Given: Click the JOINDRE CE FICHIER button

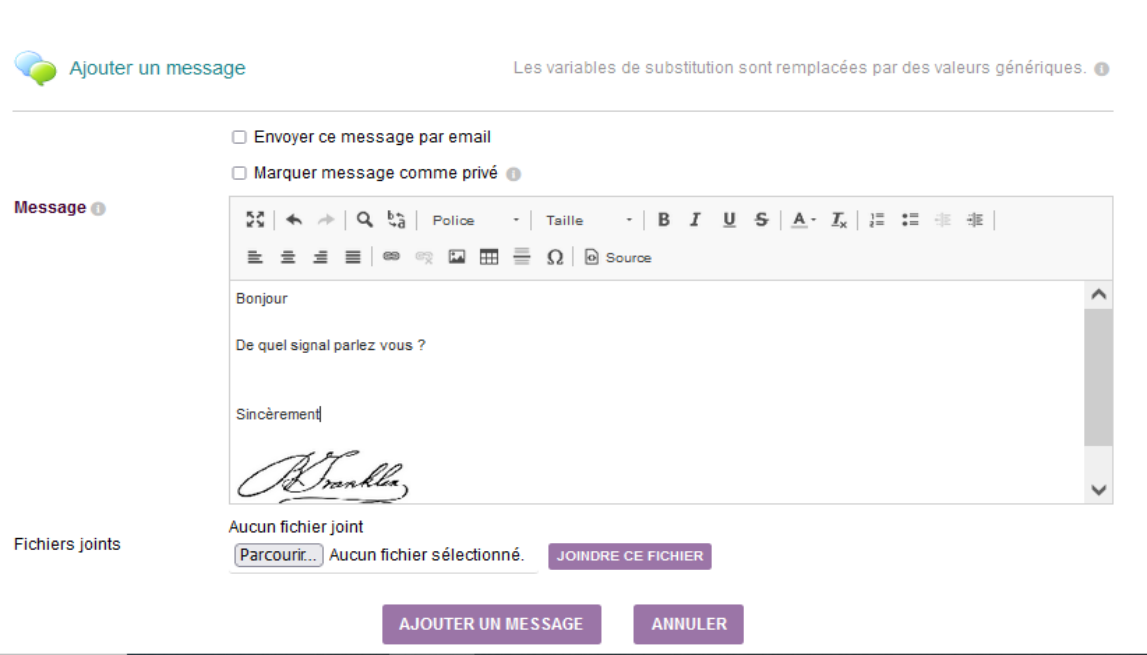Looking at the screenshot, I should 630,556.
